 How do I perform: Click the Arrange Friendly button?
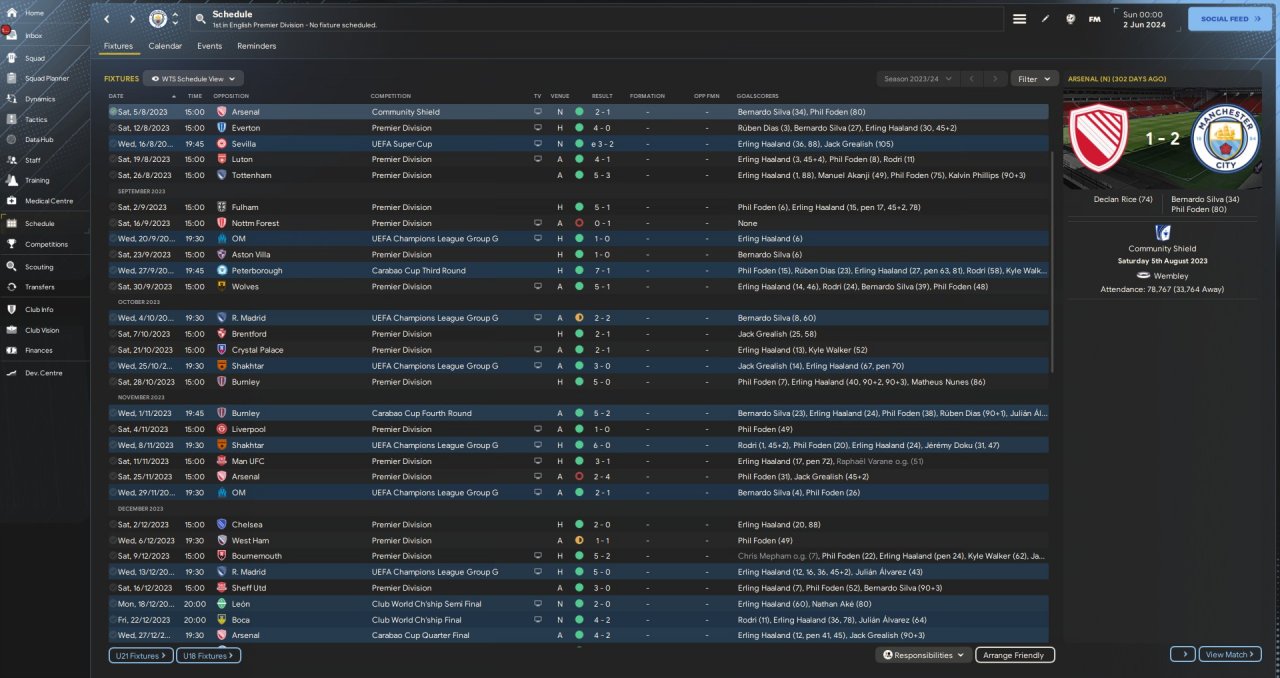[x=1014, y=655]
